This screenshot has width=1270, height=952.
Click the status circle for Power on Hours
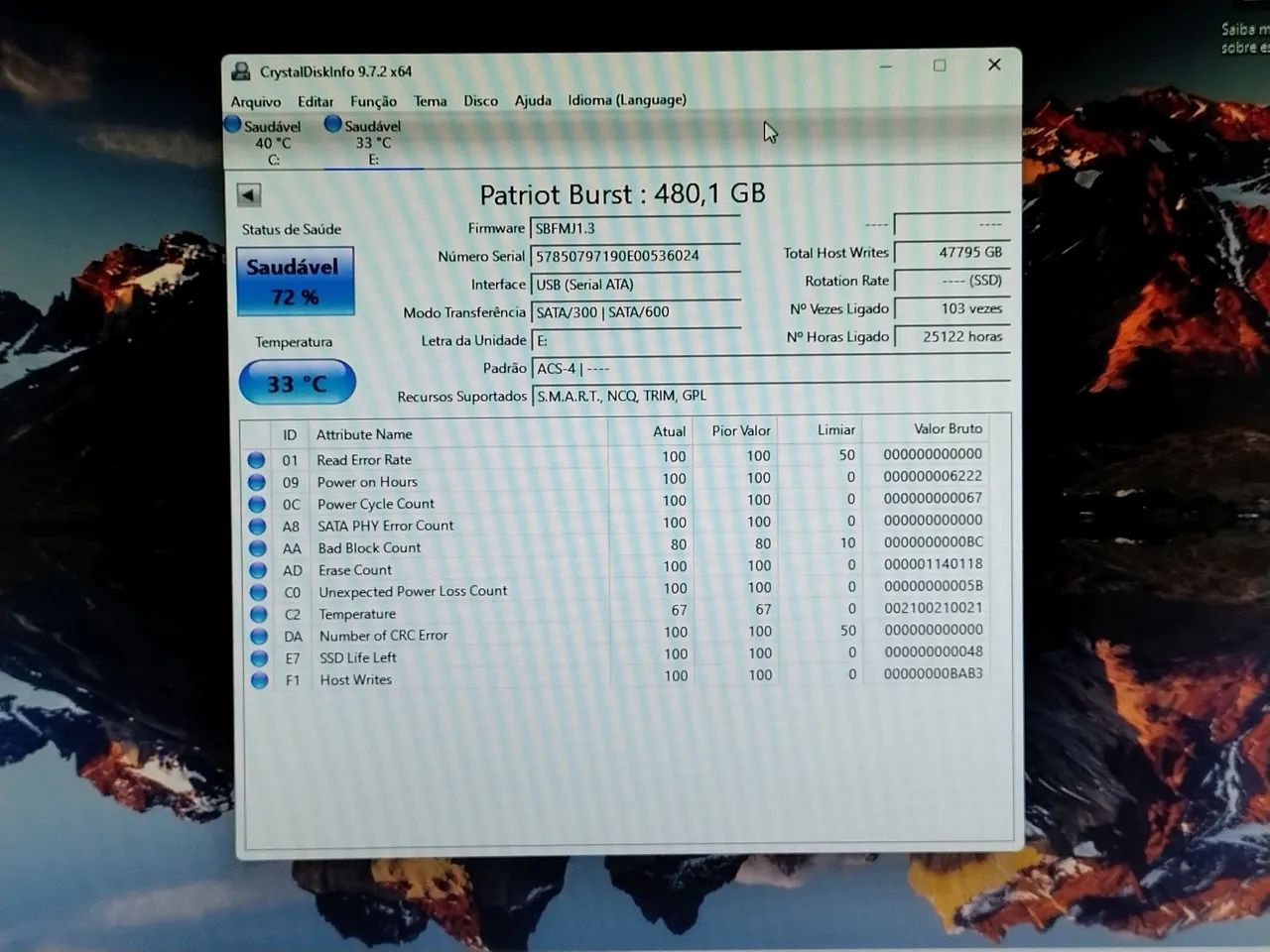click(x=256, y=482)
